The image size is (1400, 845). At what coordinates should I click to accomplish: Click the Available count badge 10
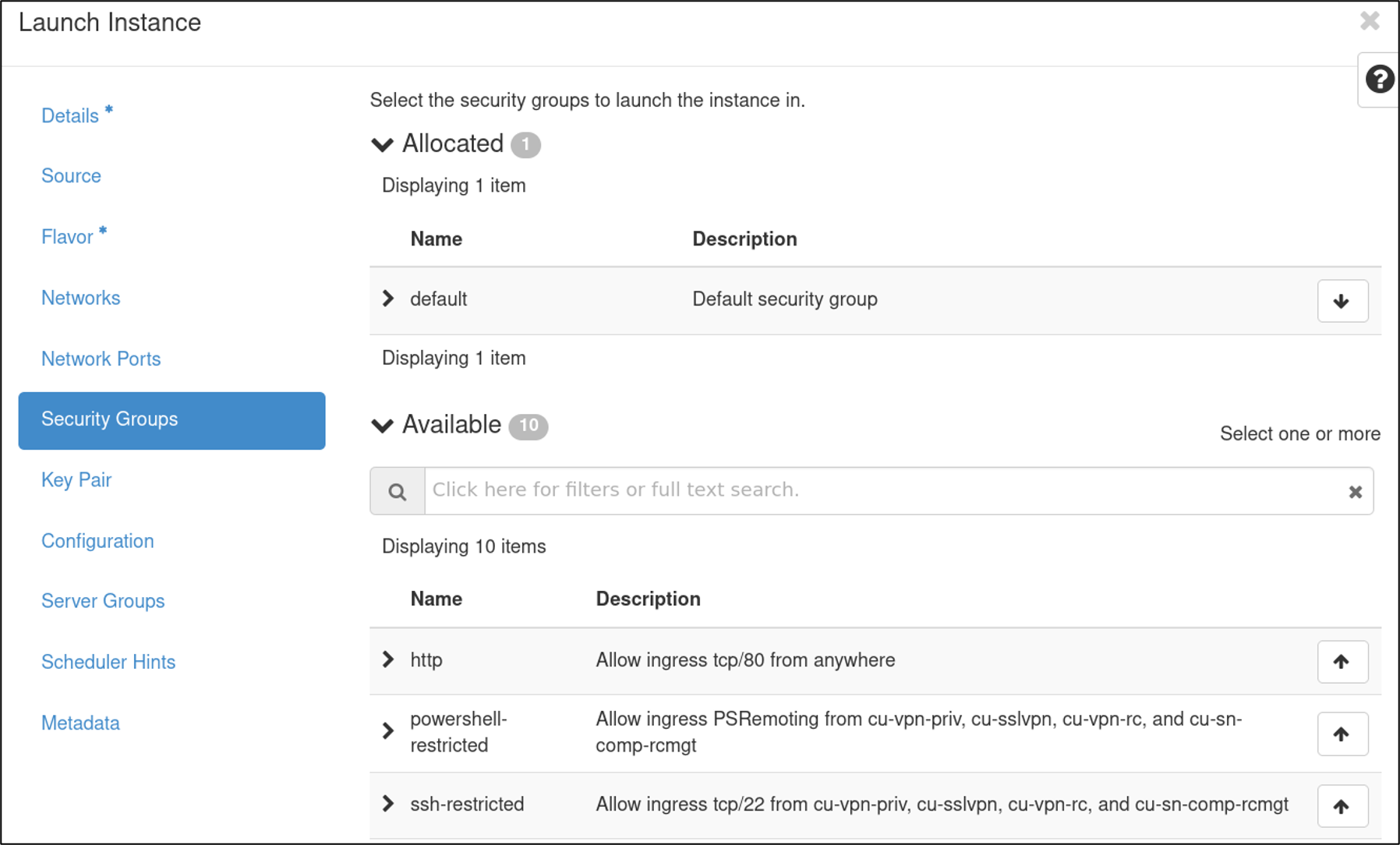529,426
